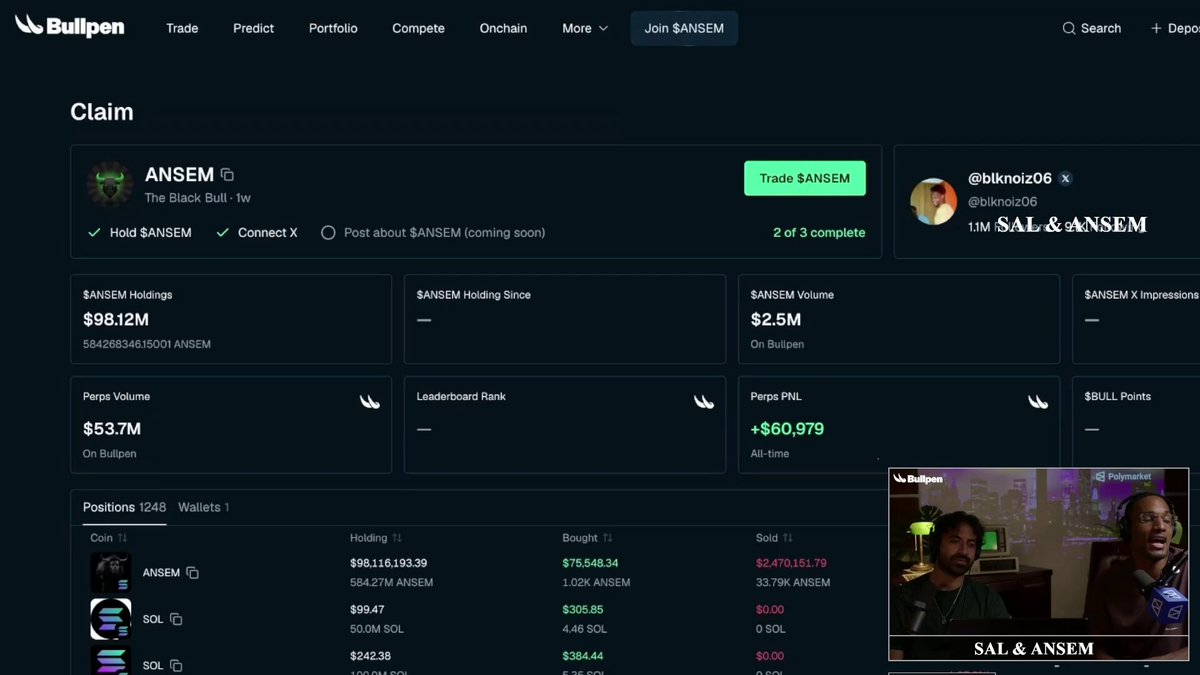Image resolution: width=1200 pixels, height=675 pixels.
Task: Copy the ANSEM coin address in positions table
Action: click(192, 573)
